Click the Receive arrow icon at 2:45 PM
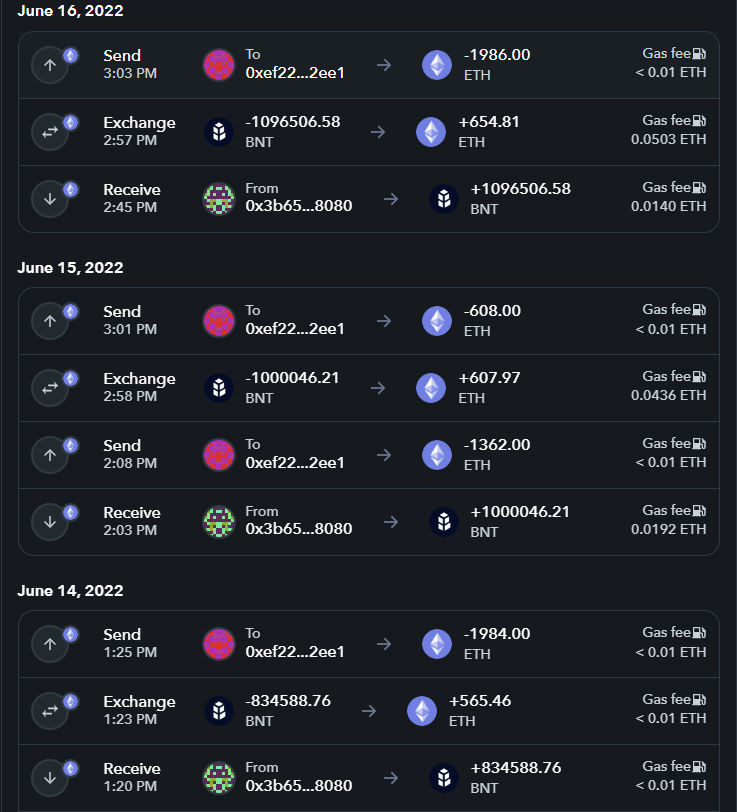Image resolution: width=737 pixels, height=812 pixels. [50, 199]
